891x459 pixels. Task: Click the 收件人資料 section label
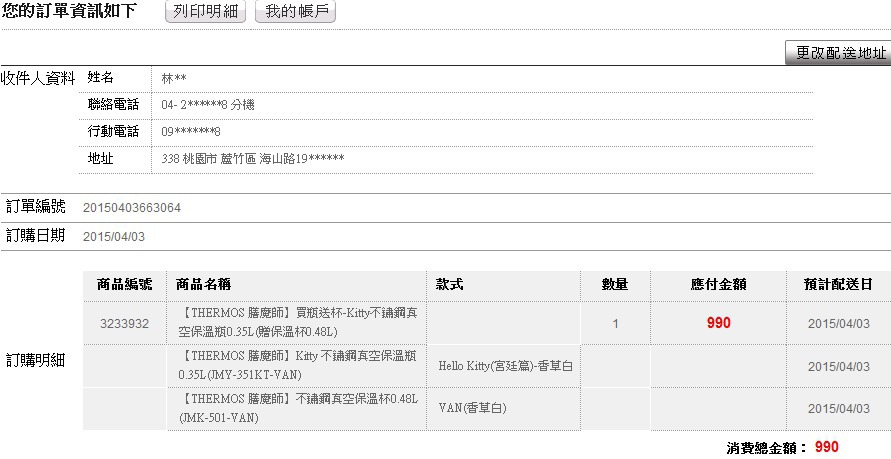[38, 79]
